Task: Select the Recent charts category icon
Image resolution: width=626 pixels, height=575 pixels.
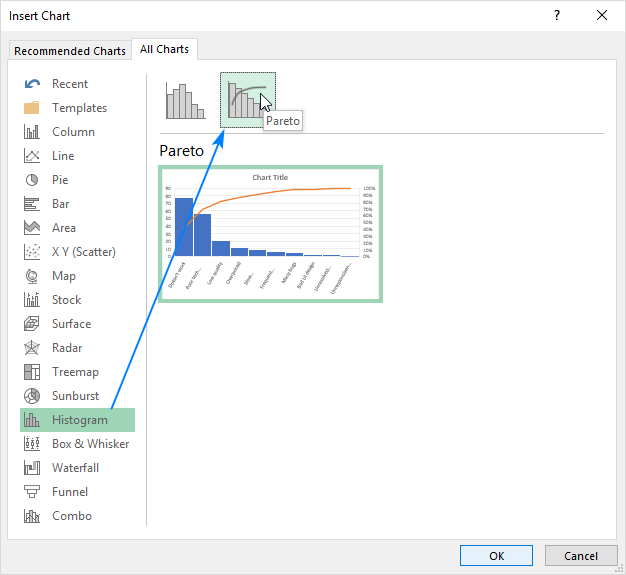Action: 32,84
